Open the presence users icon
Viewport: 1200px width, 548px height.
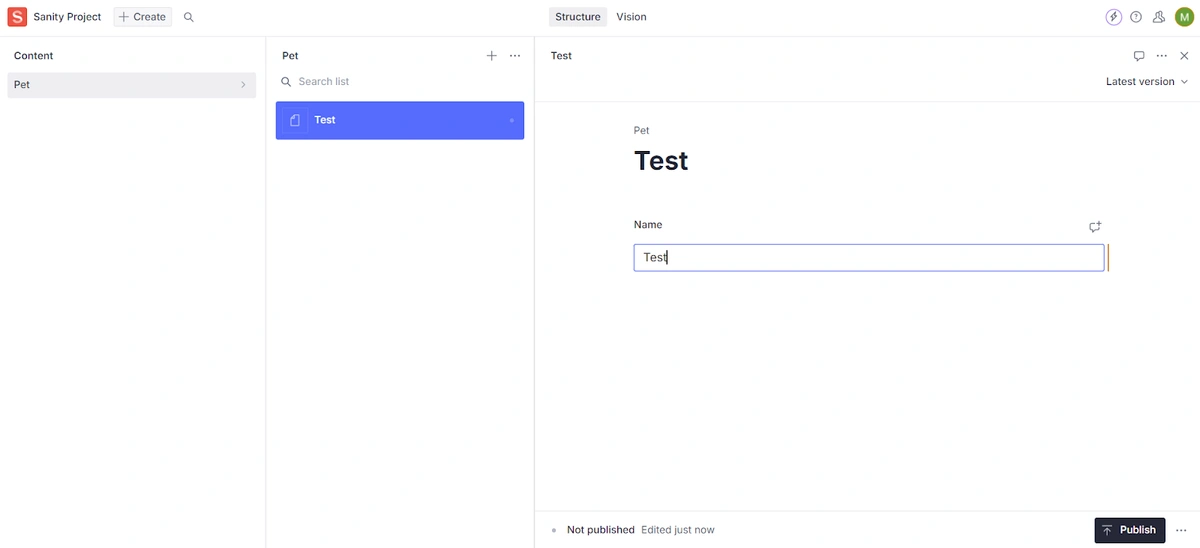[x=1159, y=17]
